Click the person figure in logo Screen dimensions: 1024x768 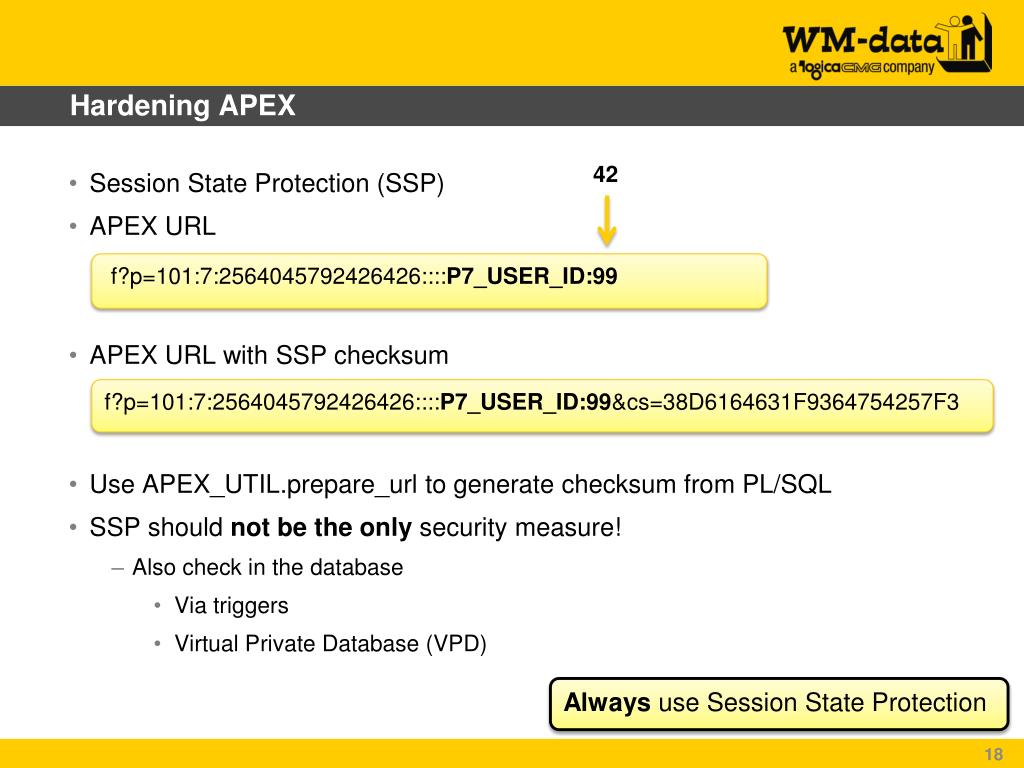pos(967,39)
